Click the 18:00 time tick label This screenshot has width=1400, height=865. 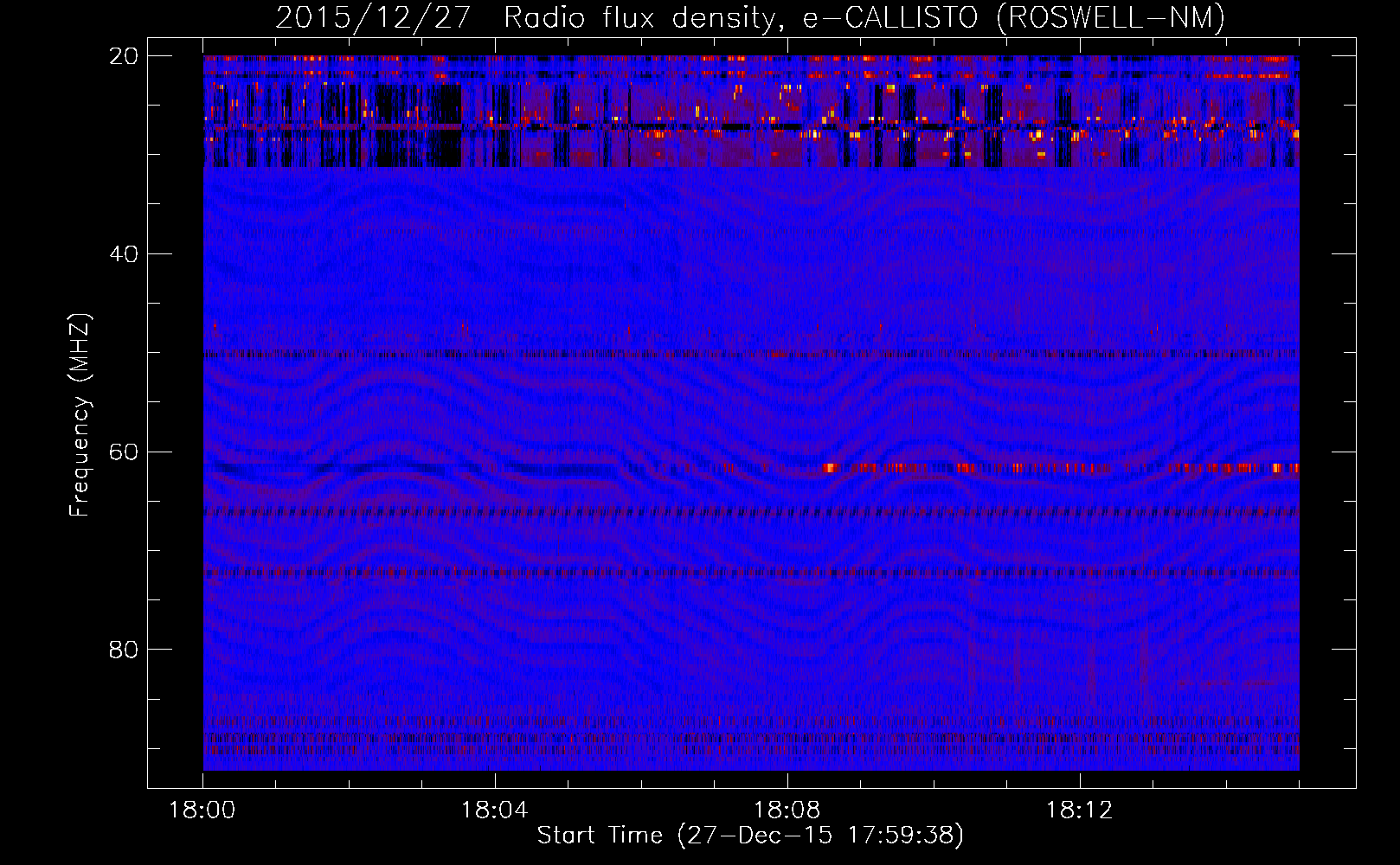[202, 811]
